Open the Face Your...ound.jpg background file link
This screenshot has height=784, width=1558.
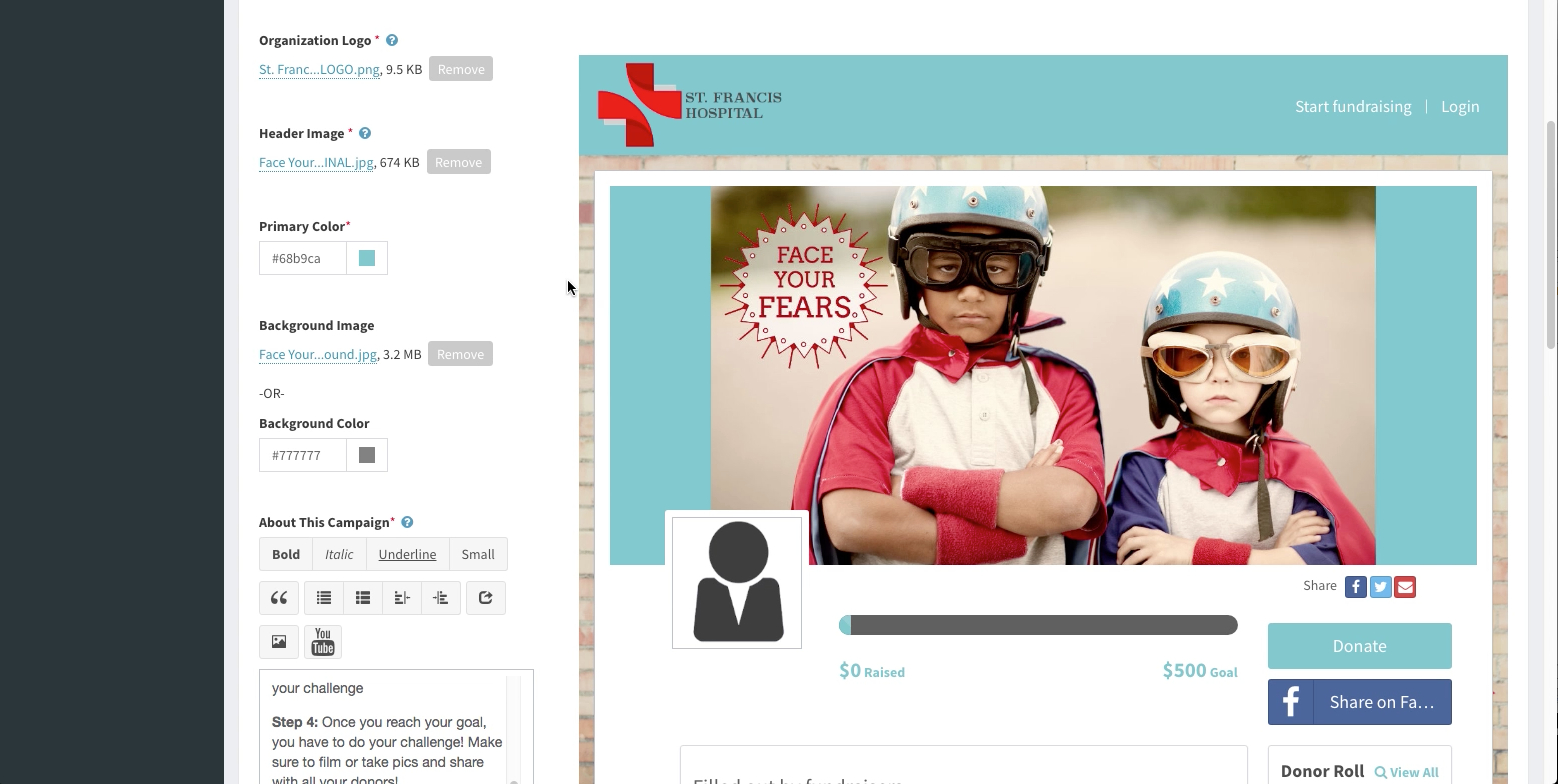point(318,354)
